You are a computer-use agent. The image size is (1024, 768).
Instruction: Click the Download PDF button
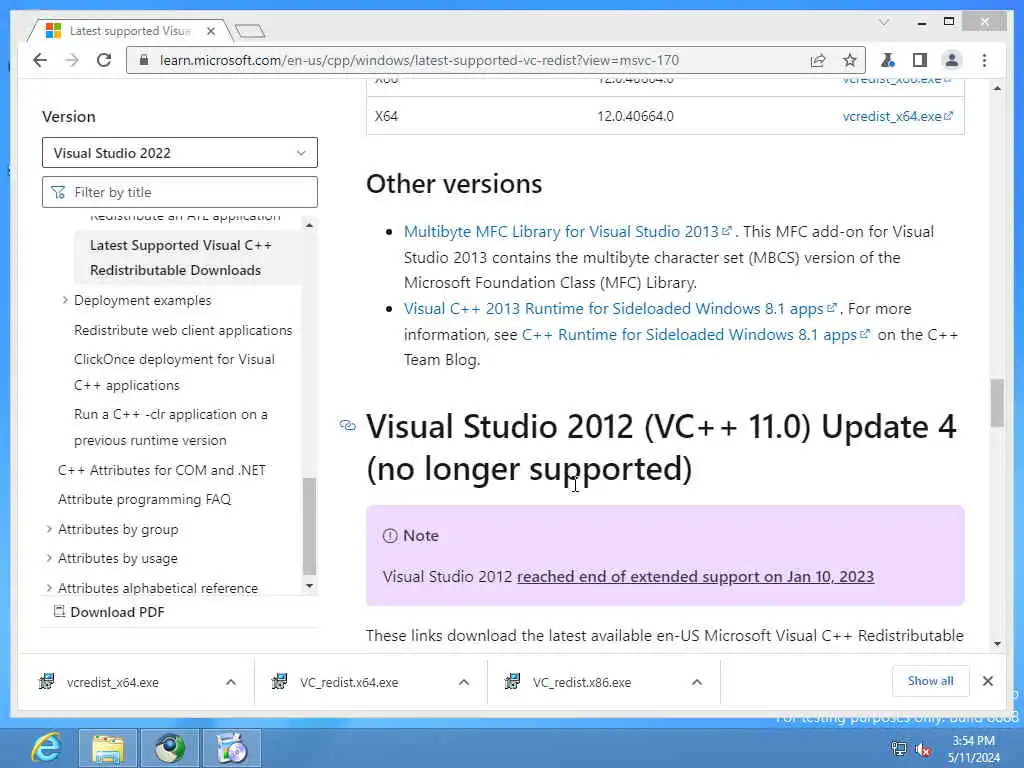(x=108, y=612)
